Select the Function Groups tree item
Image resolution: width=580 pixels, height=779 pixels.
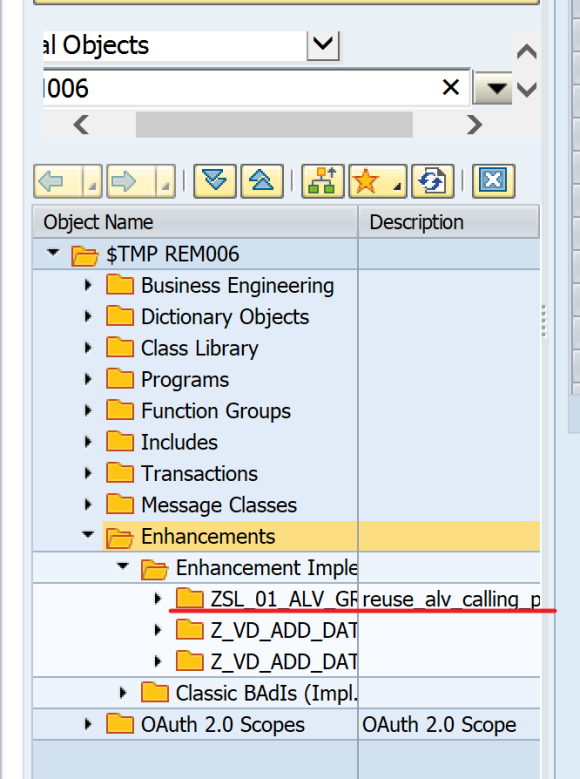216,411
